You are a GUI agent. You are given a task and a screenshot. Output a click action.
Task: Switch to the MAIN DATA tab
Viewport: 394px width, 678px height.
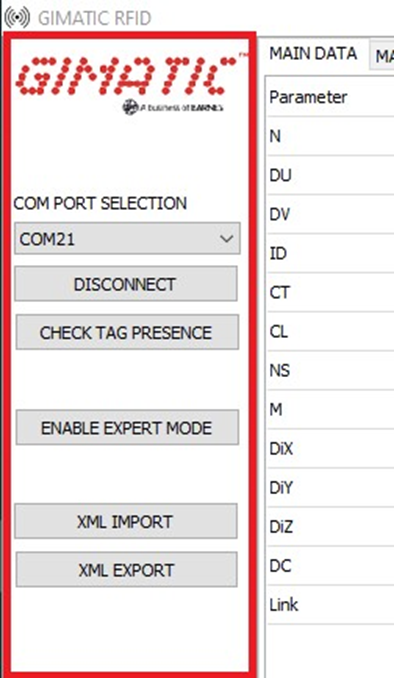pyautogui.click(x=313, y=54)
